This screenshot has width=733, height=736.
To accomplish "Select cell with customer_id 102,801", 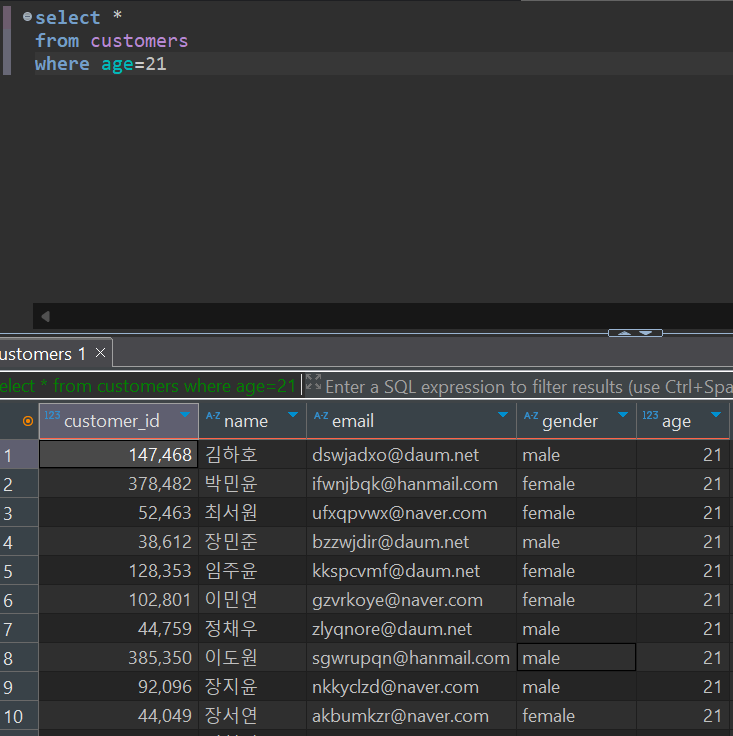I will [x=119, y=600].
